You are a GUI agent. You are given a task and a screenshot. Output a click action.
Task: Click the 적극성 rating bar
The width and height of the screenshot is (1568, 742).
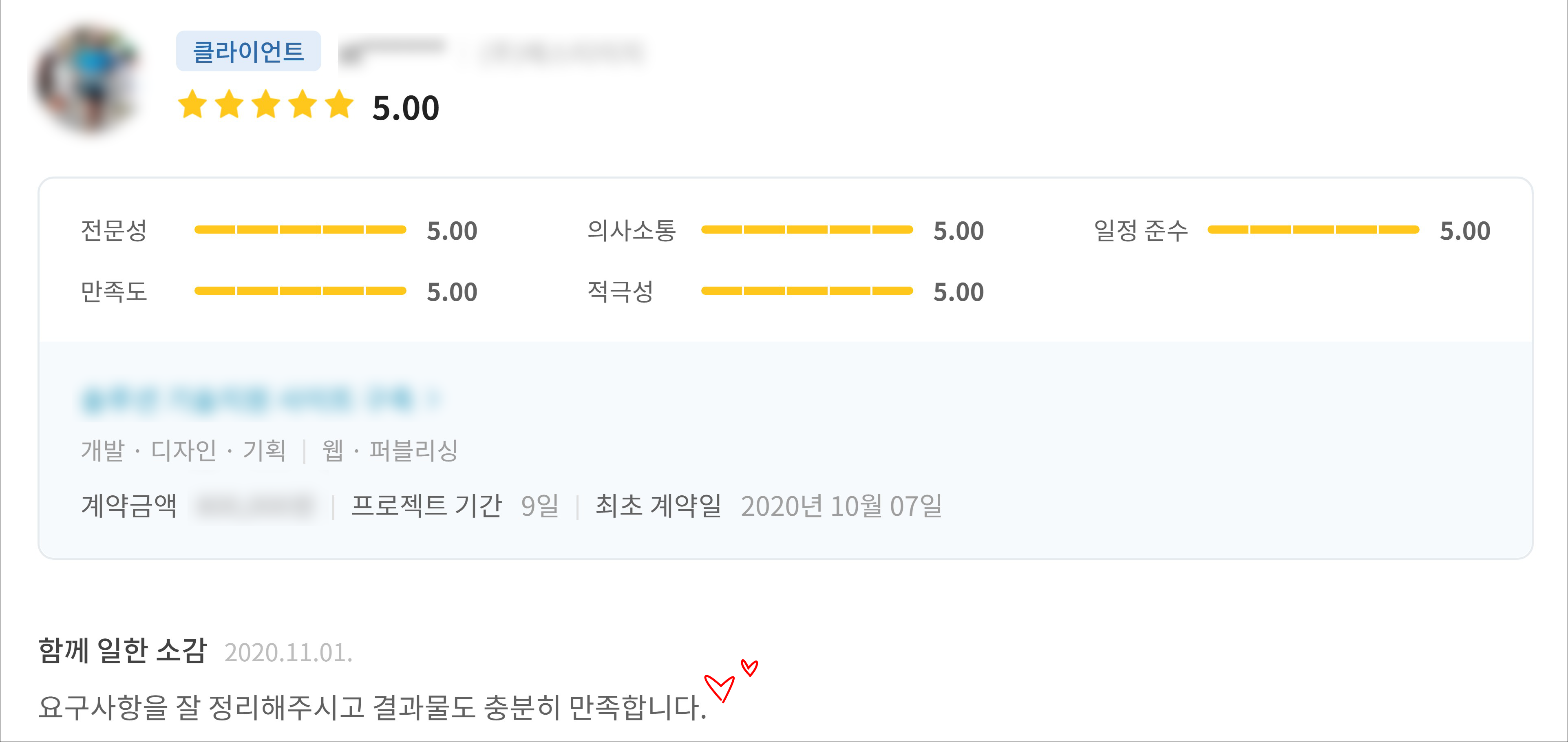tap(806, 291)
